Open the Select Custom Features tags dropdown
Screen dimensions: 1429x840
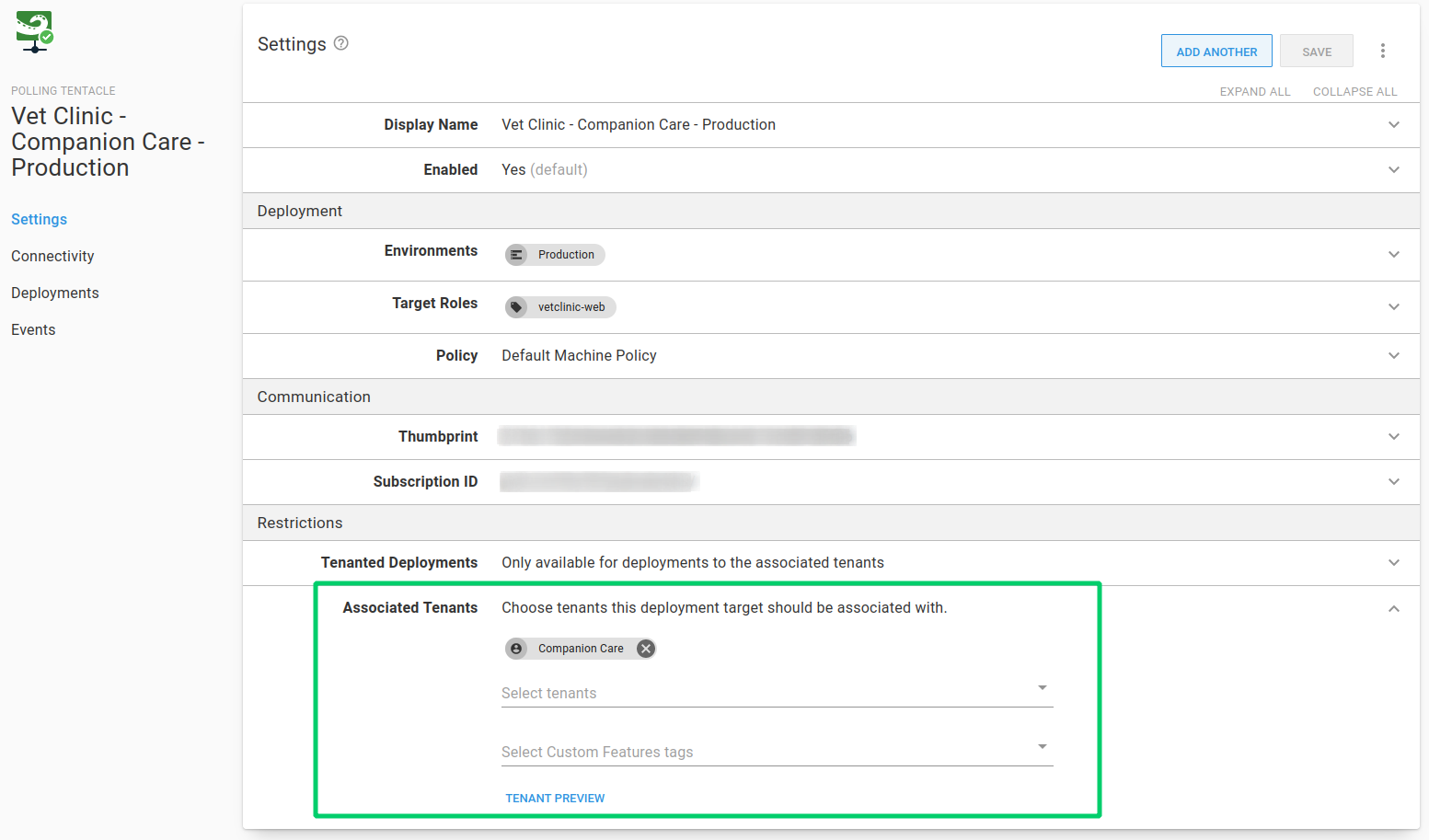pos(776,752)
